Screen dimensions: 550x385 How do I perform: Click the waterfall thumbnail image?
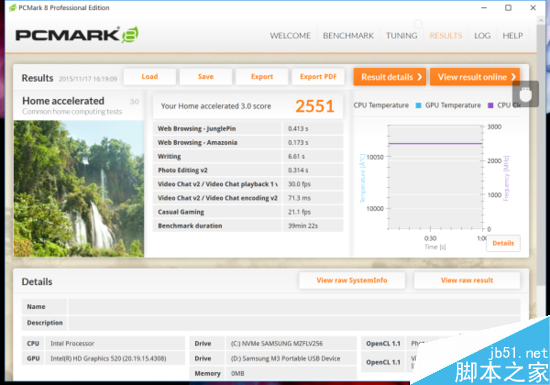79,189
